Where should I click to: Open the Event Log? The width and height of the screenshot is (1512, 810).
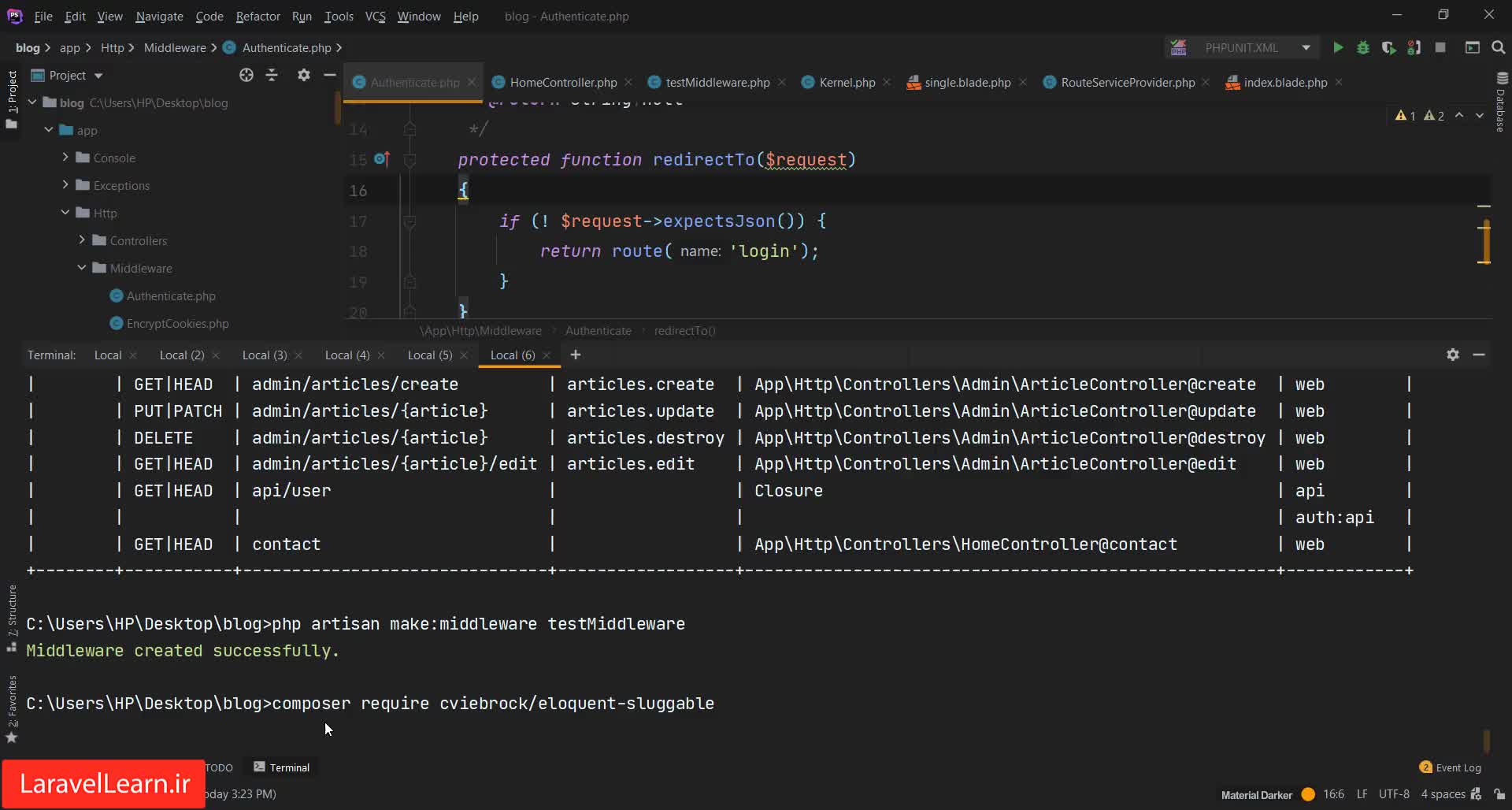pyautogui.click(x=1451, y=767)
